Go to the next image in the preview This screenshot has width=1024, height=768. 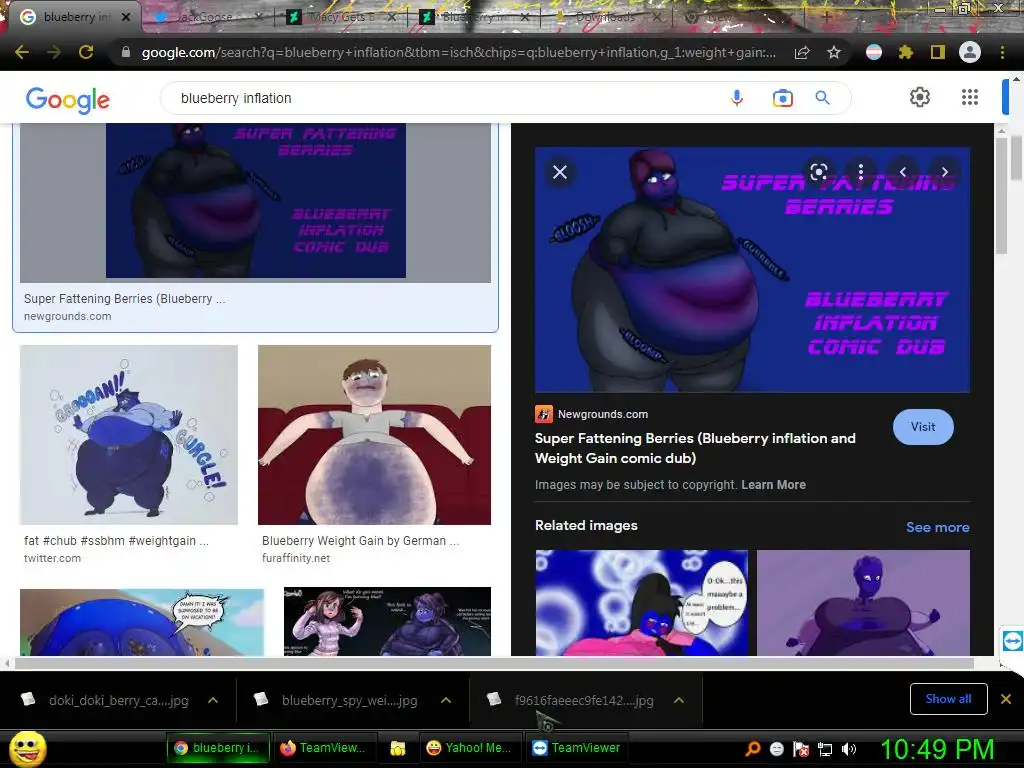coord(944,172)
